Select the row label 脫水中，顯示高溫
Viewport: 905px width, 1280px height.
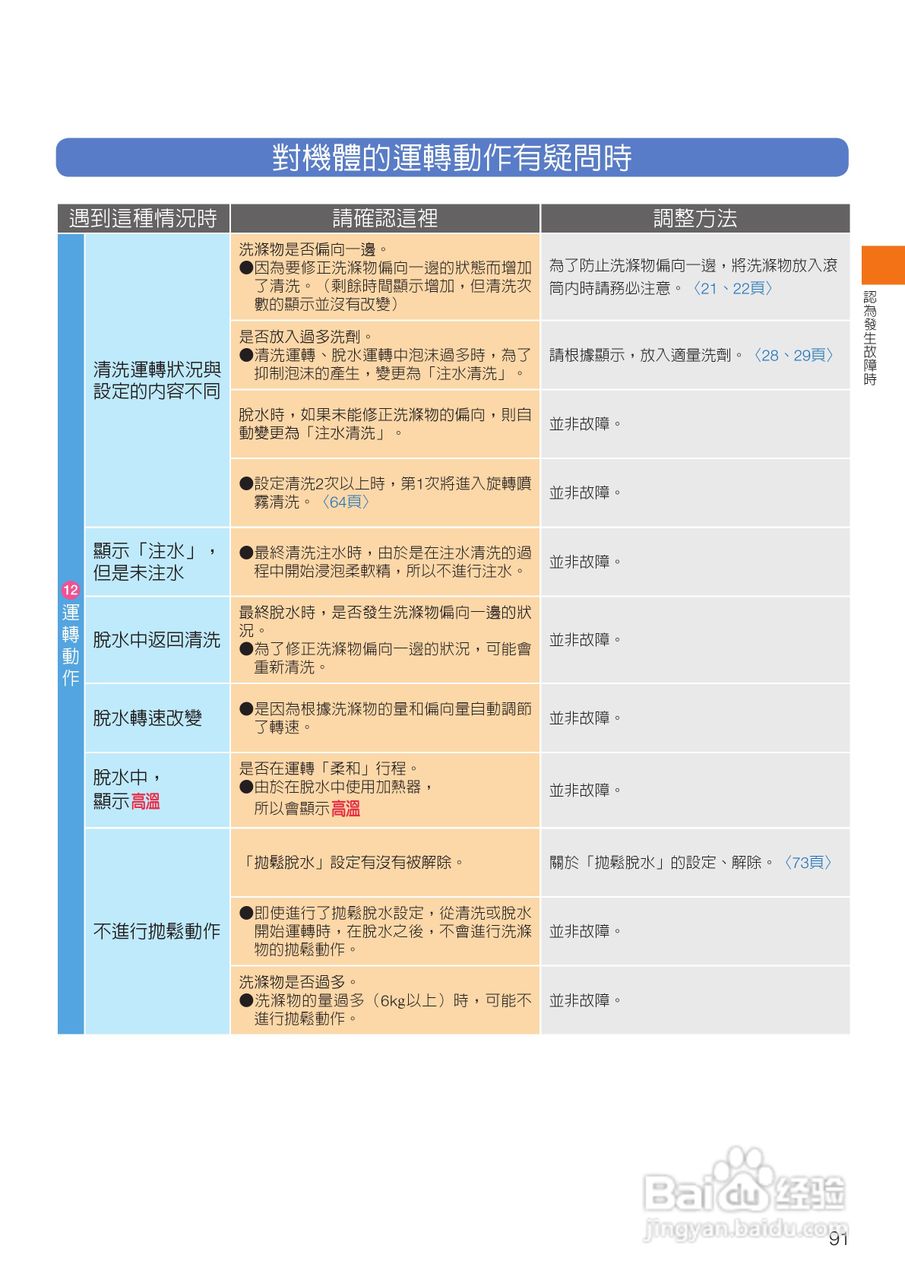coord(128,789)
